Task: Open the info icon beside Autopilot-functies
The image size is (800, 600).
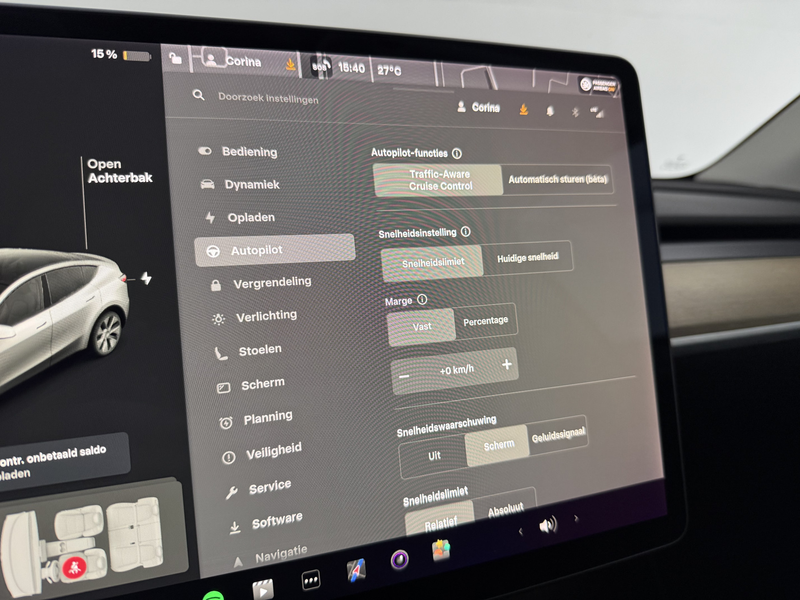Action: click(457, 153)
